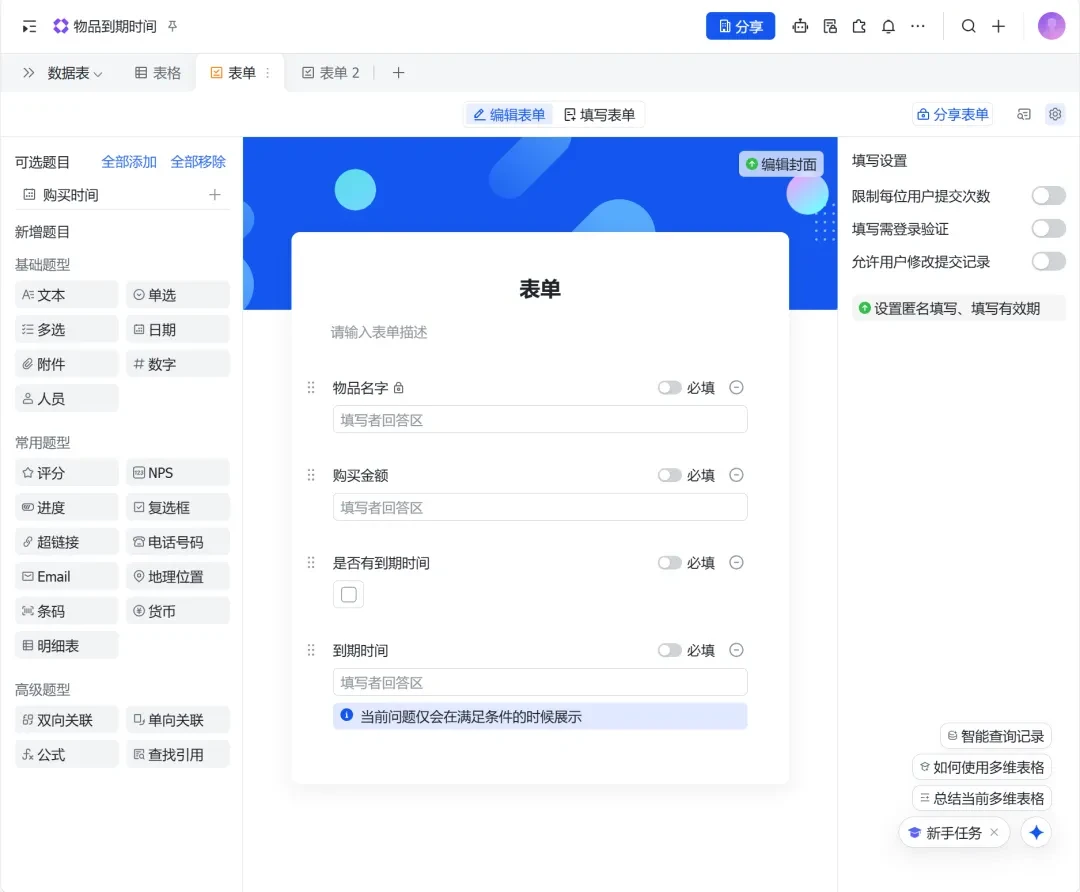This screenshot has width=1080, height=892.
Task: Add a 多选 question type
Action: point(66,329)
